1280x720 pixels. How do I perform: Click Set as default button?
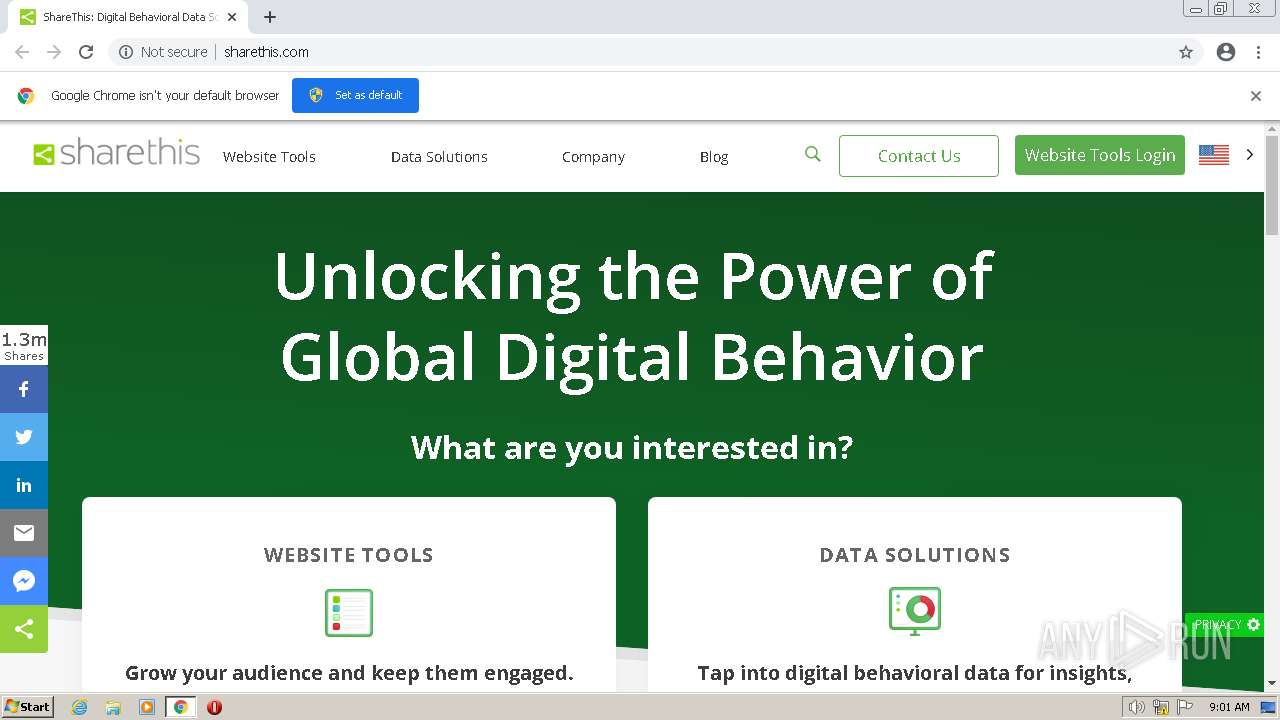[x=355, y=95]
